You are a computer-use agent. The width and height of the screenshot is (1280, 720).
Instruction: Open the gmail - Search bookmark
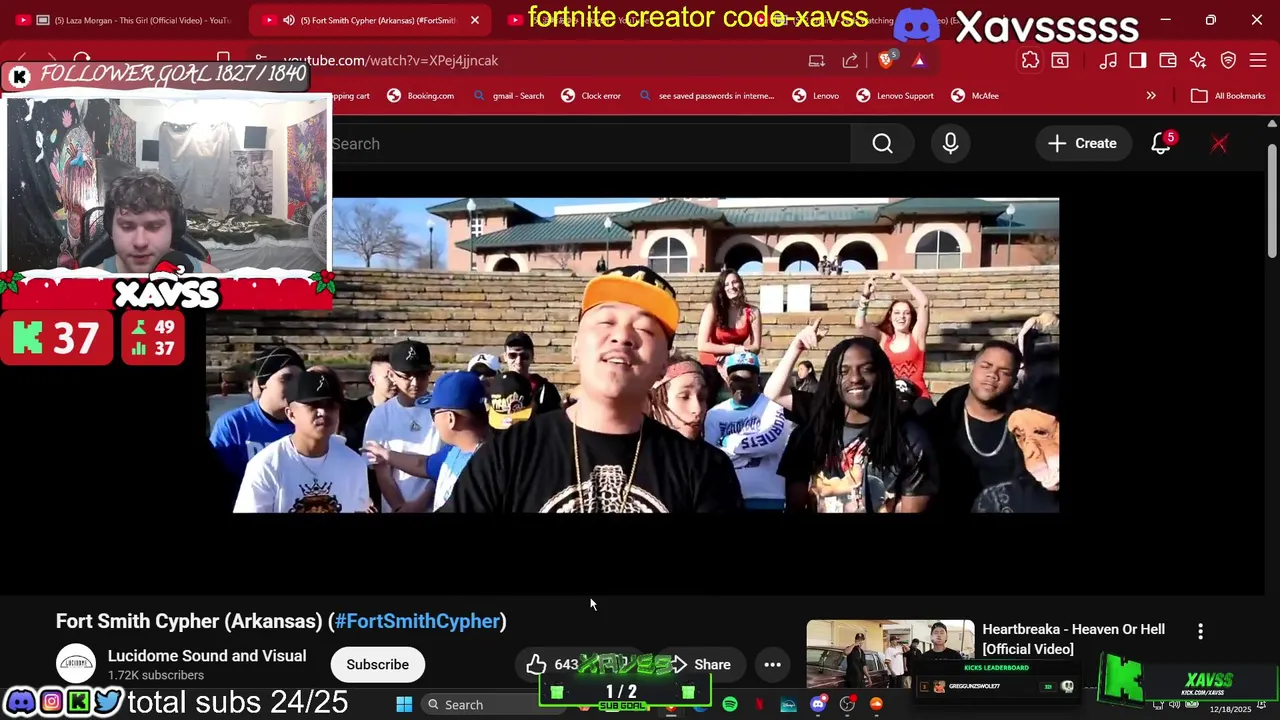[x=509, y=96]
